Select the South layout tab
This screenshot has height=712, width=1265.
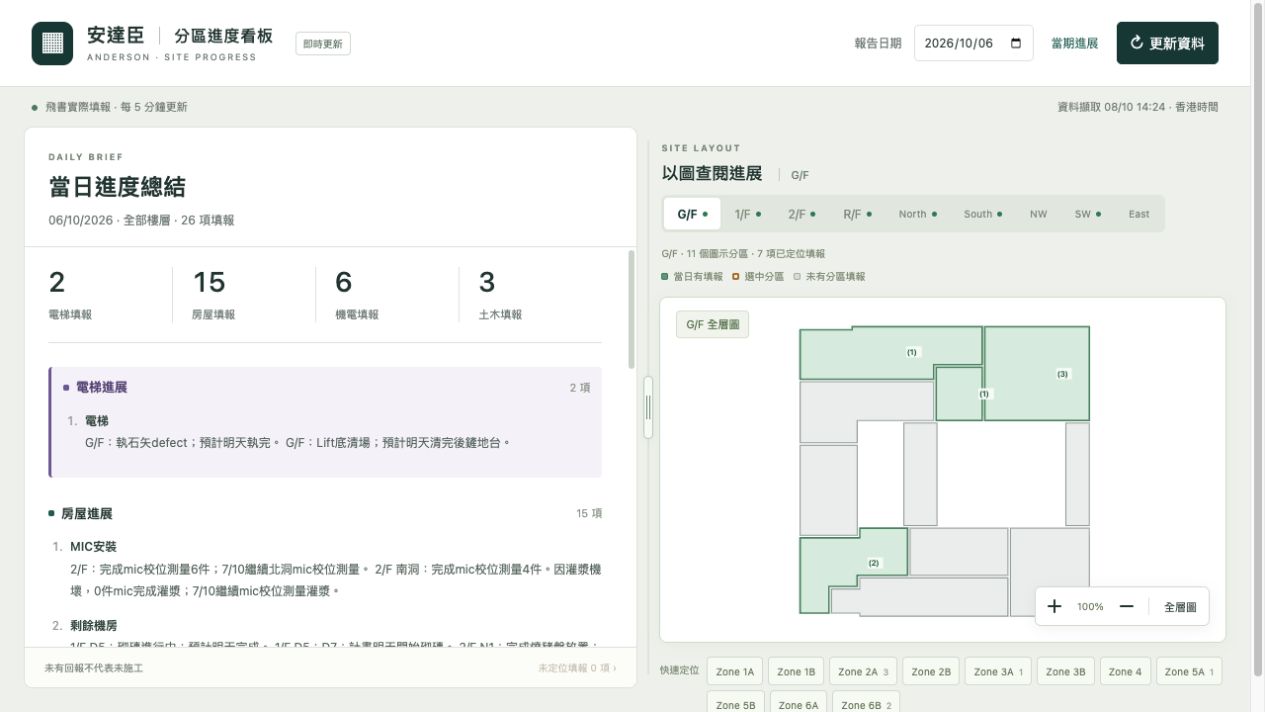pos(983,214)
